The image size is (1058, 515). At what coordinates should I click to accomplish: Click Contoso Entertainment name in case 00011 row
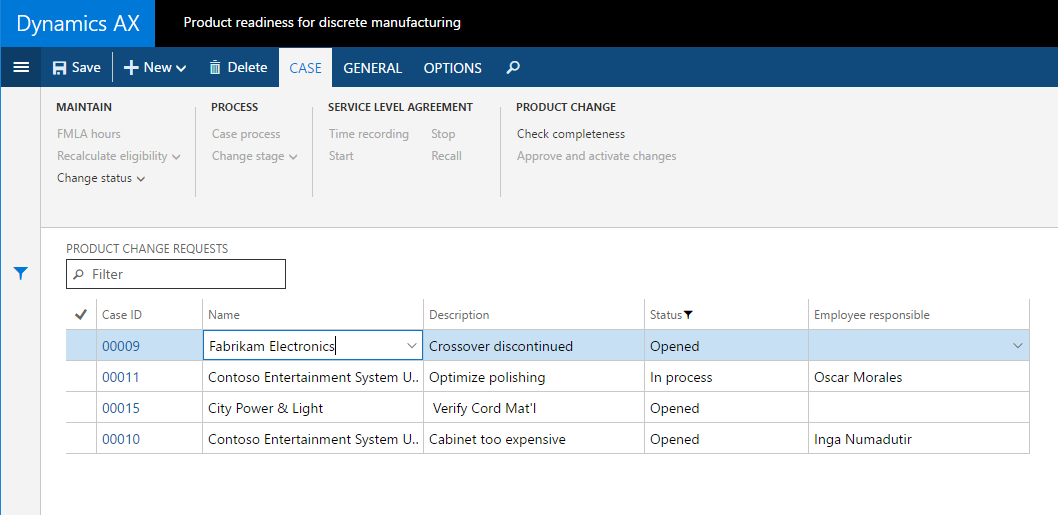(x=313, y=377)
